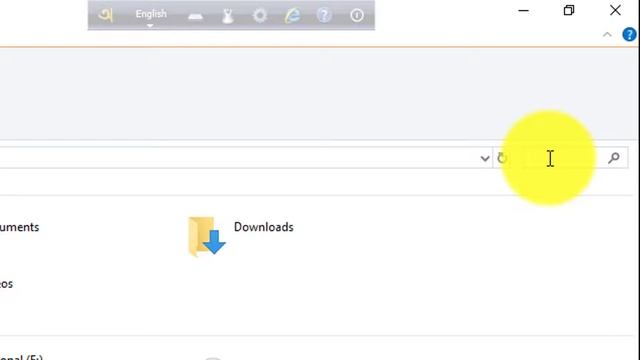Select the Downloads folder icon
The width and height of the screenshot is (640, 360).
(207, 236)
